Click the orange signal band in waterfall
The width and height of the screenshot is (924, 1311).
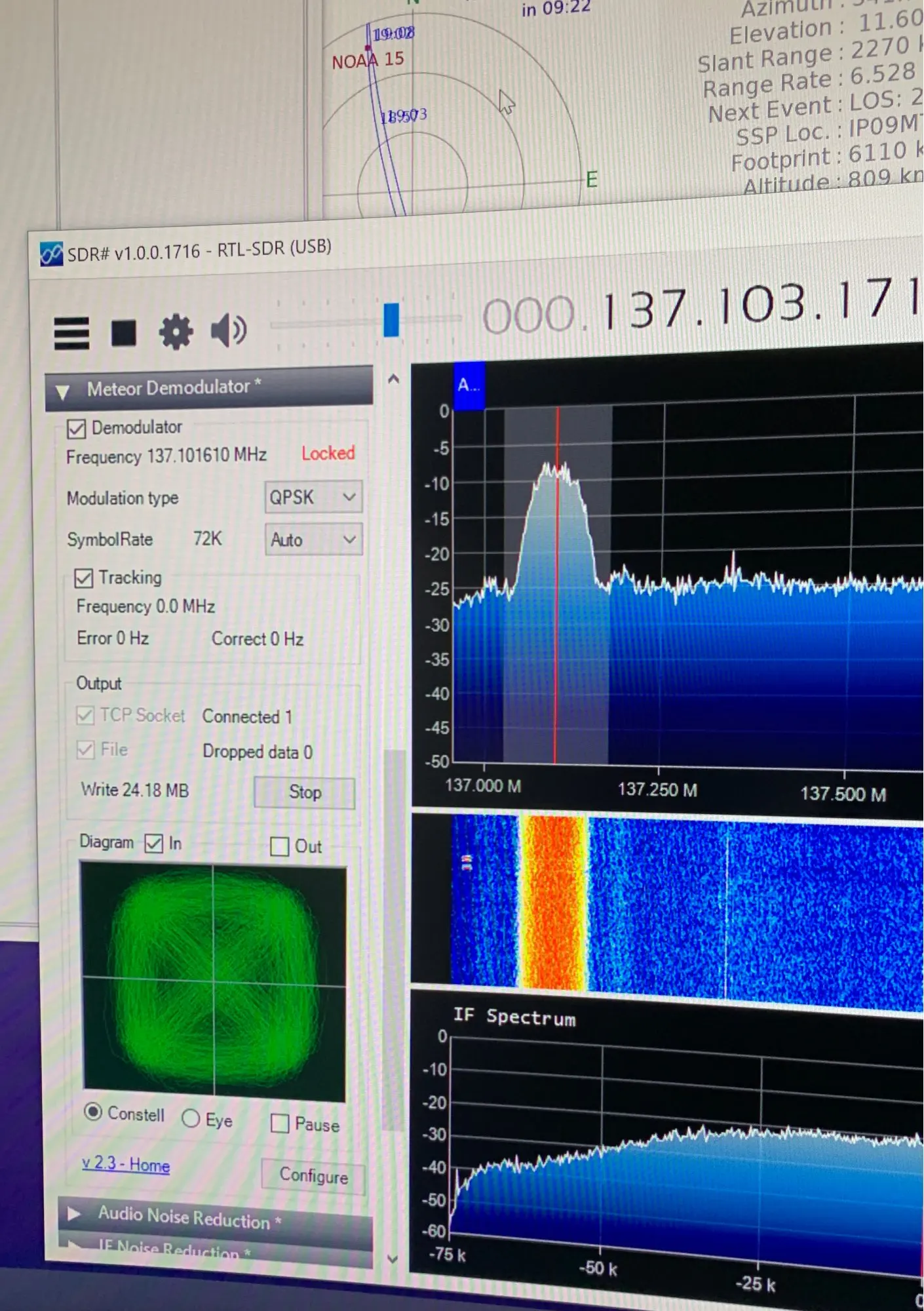coord(554,902)
